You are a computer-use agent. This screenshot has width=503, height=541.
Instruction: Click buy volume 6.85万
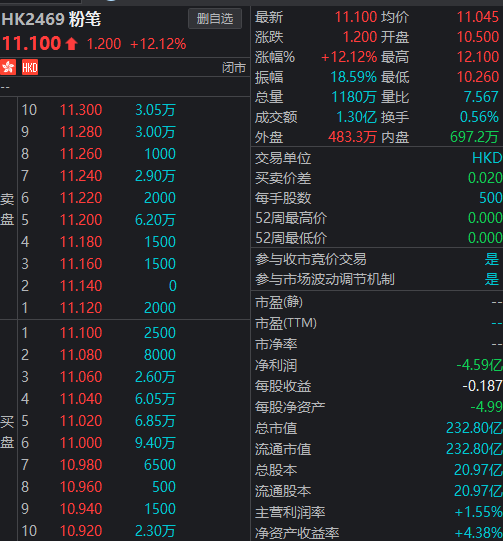point(155,421)
